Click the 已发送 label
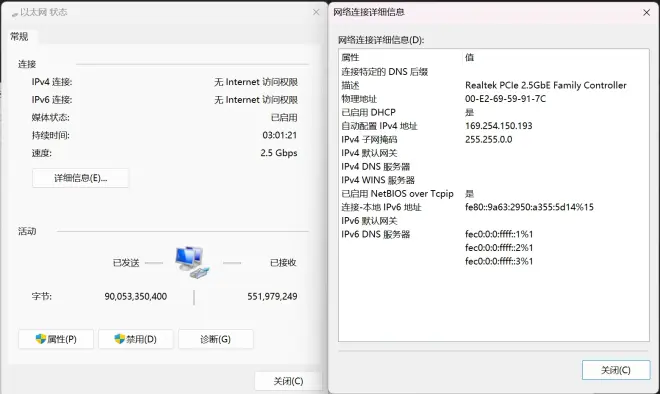660x394 pixels. (126, 263)
